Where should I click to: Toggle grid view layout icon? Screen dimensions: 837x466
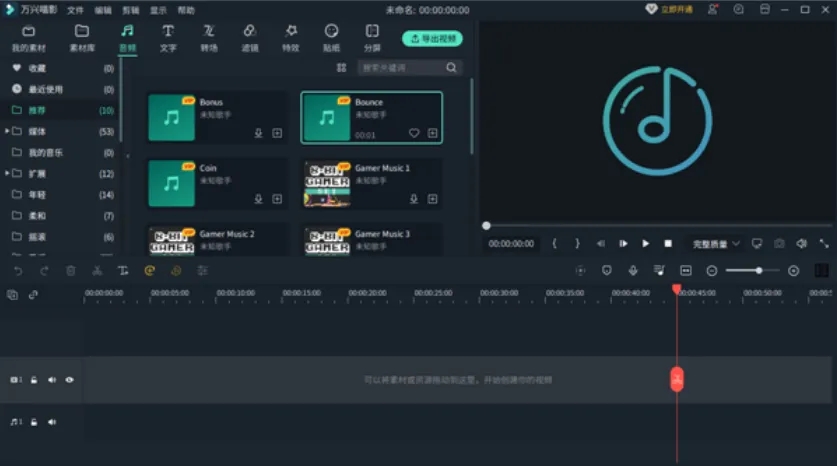(342, 68)
